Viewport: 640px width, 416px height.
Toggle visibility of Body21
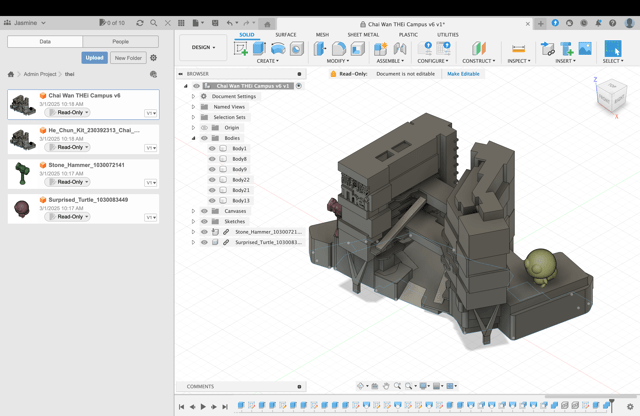click(212, 190)
